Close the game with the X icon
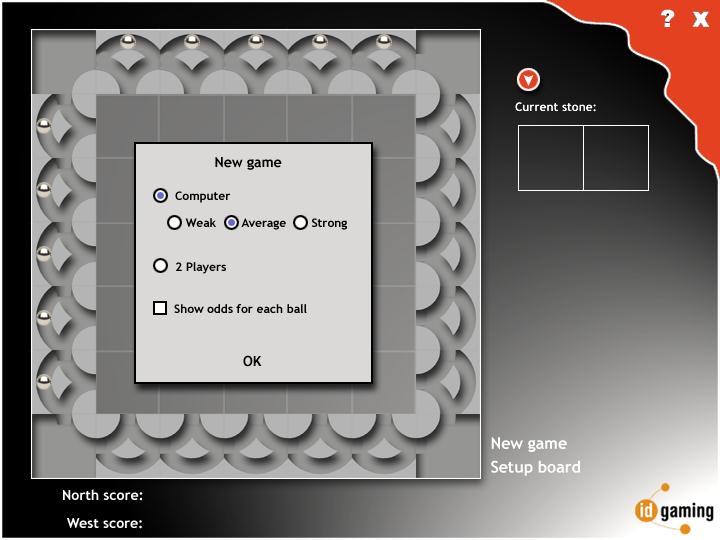720x540 pixels. 701,19
